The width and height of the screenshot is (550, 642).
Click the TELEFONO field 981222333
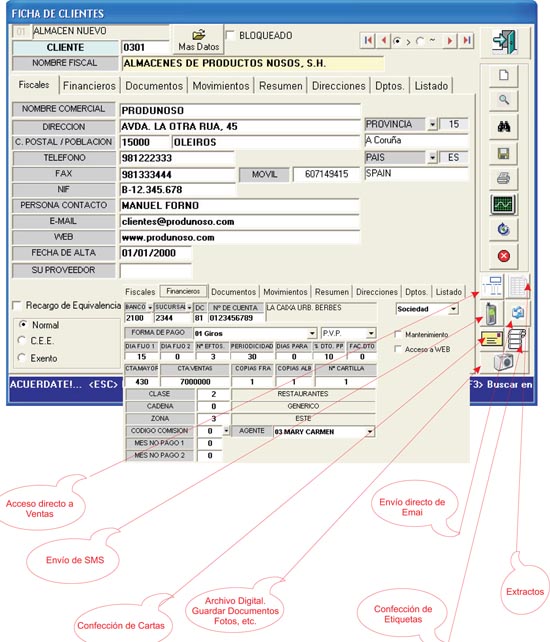[177, 158]
